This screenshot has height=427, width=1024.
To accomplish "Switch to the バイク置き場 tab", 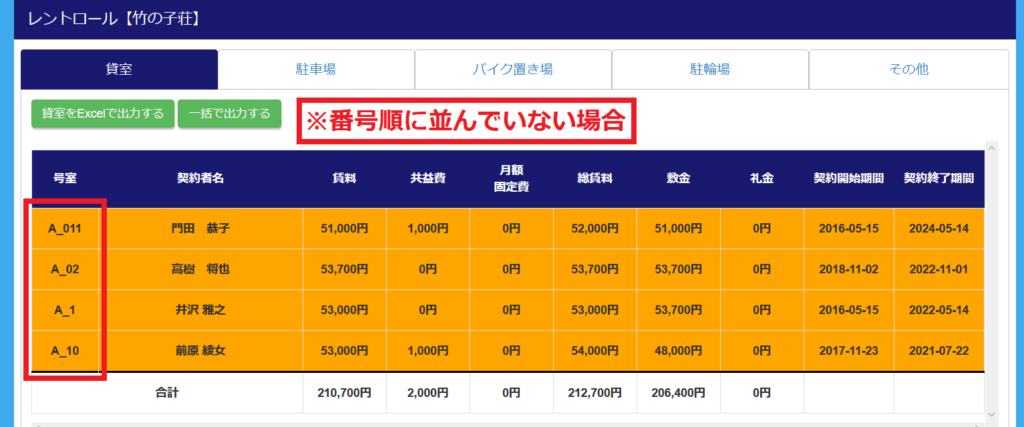I will coord(513,69).
